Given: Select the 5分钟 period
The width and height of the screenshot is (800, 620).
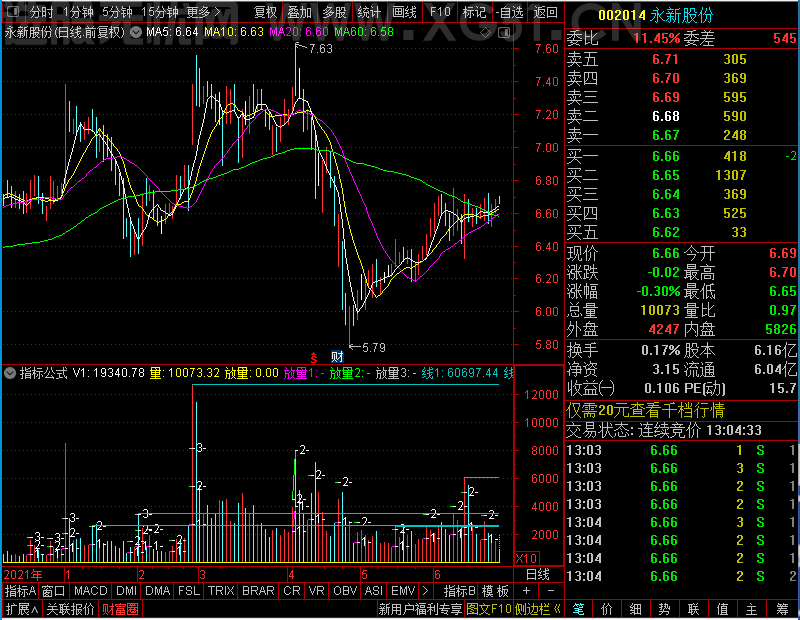Looking at the screenshot, I should pyautogui.click(x=117, y=12).
